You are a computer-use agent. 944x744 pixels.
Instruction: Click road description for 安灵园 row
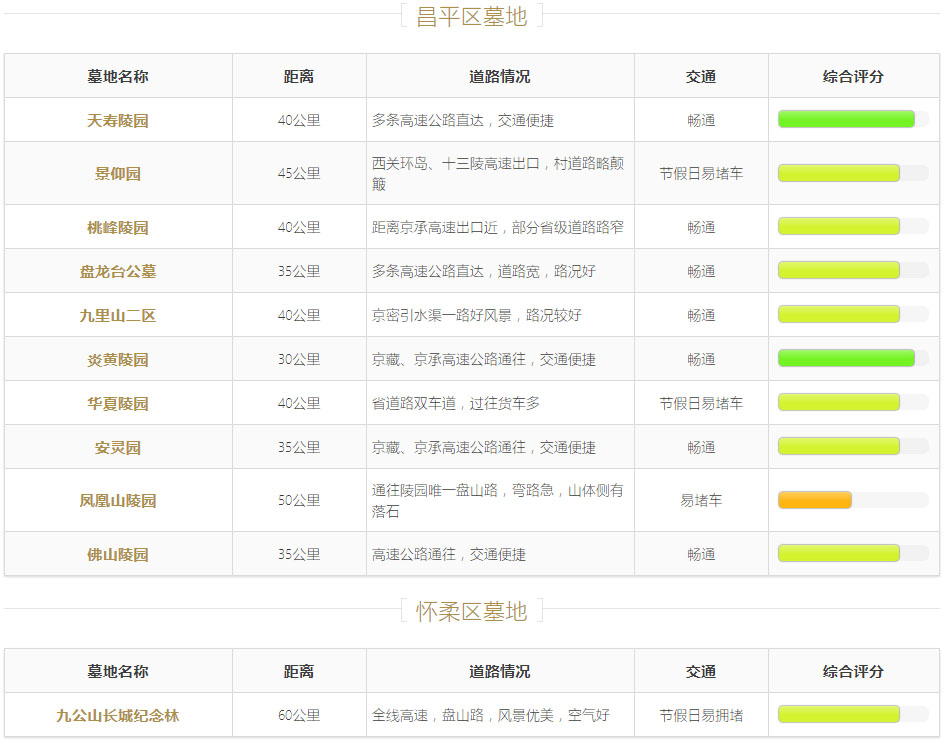[483, 447]
